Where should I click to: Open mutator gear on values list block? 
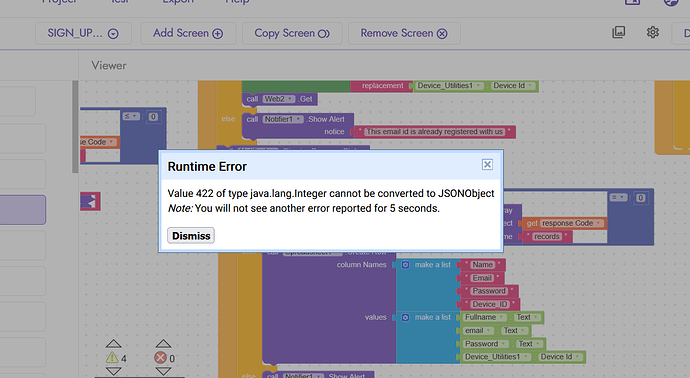[405, 317]
